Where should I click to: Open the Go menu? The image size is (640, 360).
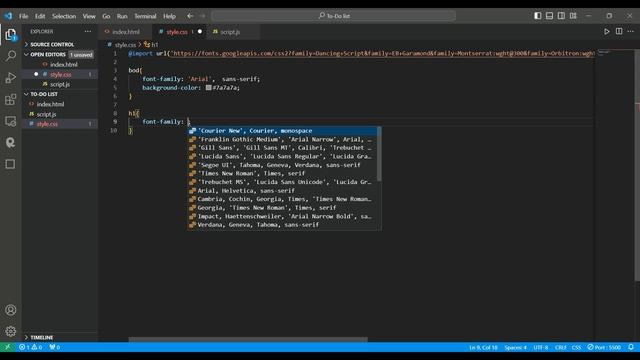point(106,16)
